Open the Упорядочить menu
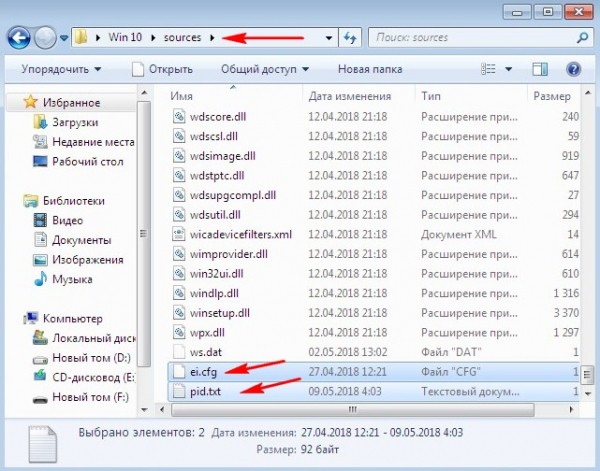 [x=61, y=69]
